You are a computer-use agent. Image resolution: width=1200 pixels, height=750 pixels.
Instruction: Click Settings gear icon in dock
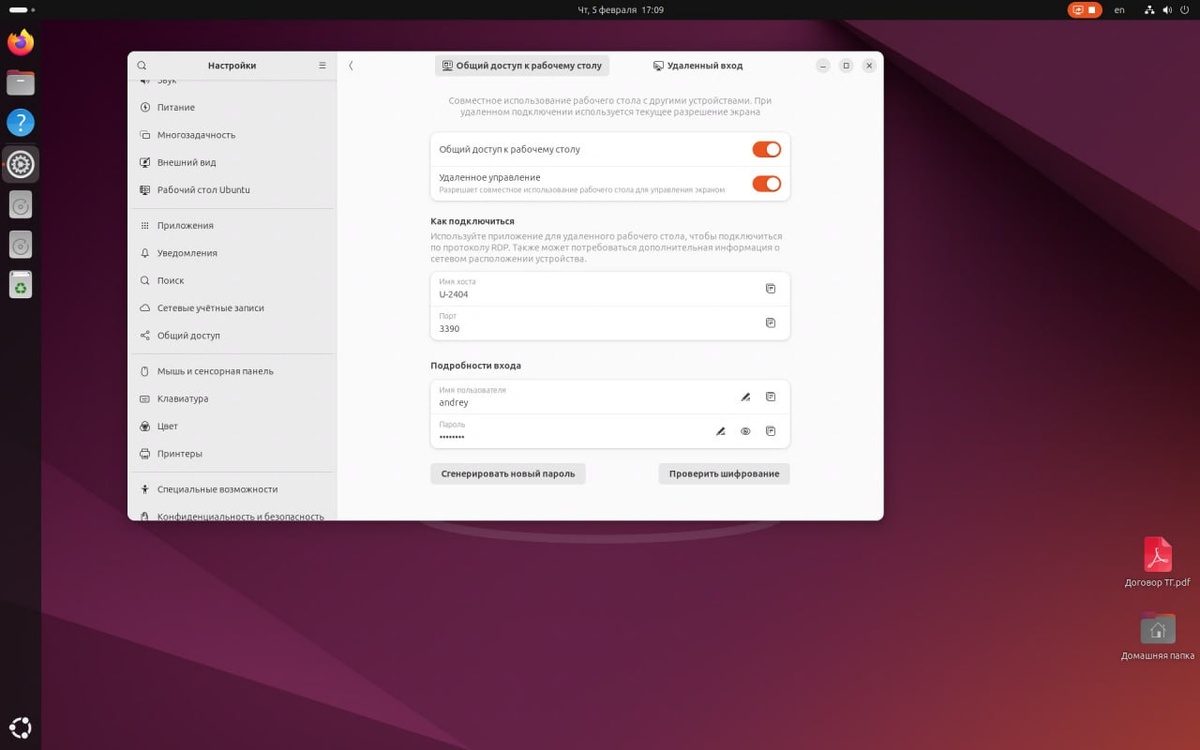[x=20, y=164]
